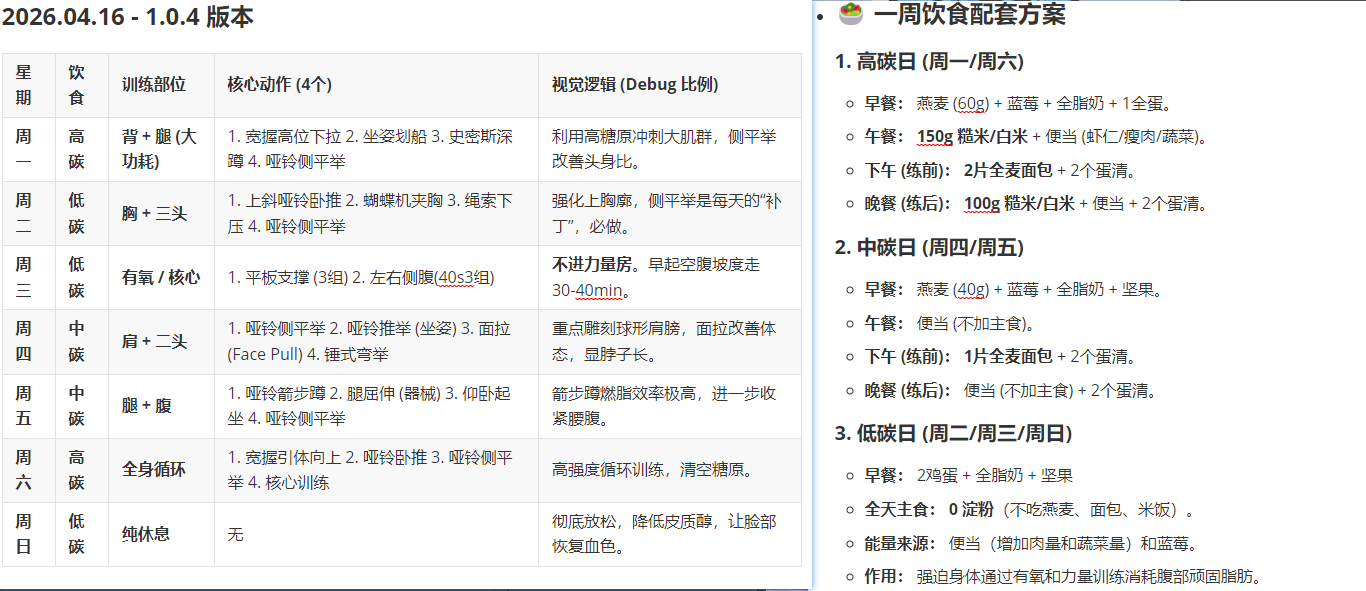Select the "纯休息" cell

[x=146, y=534]
